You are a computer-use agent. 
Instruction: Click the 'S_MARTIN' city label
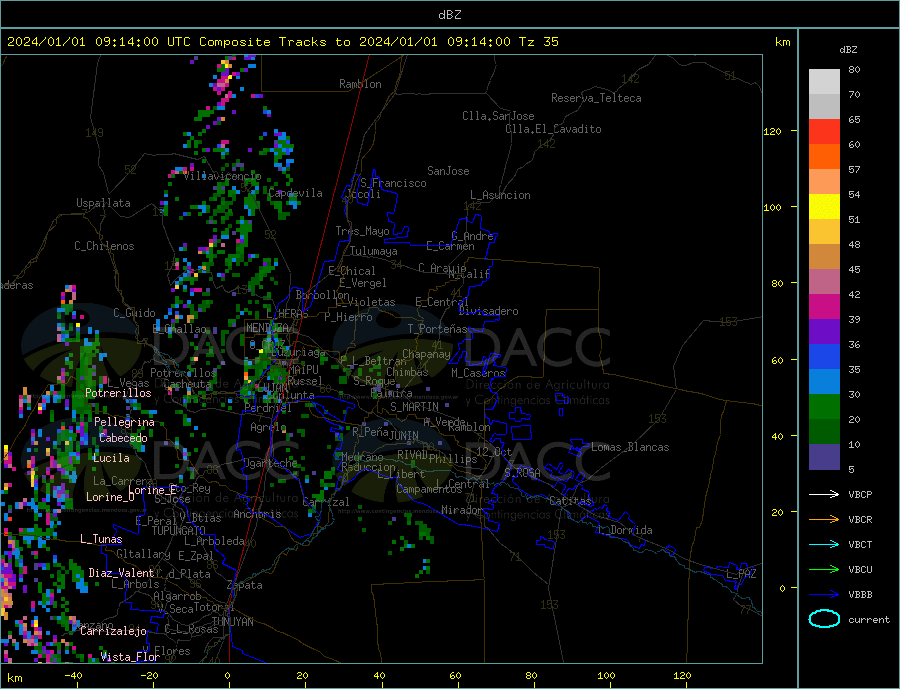414,407
